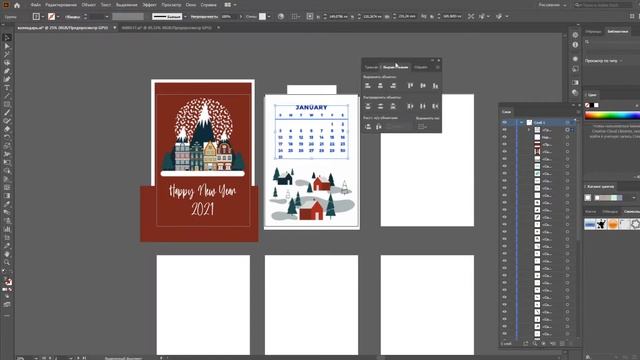Select the Pen tool
Image resolution: width=640 pixels, height=360 pixels.
(x=7, y=71)
